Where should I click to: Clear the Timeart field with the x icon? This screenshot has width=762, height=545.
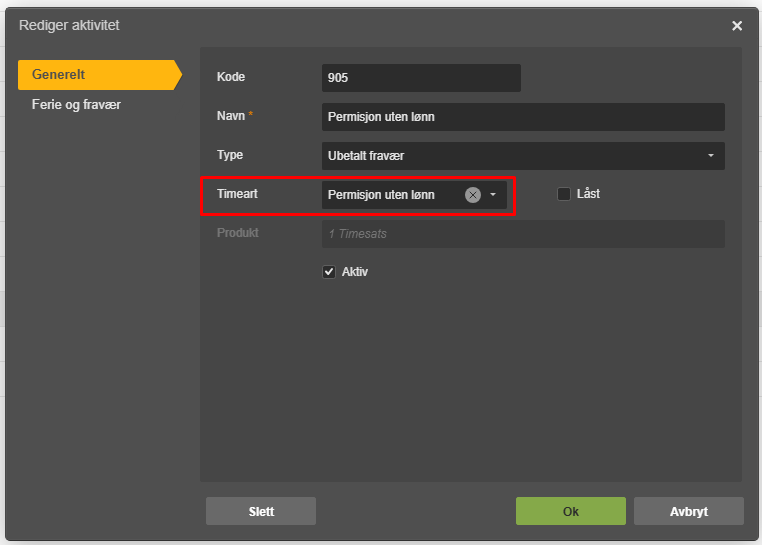click(x=472, y=195)
